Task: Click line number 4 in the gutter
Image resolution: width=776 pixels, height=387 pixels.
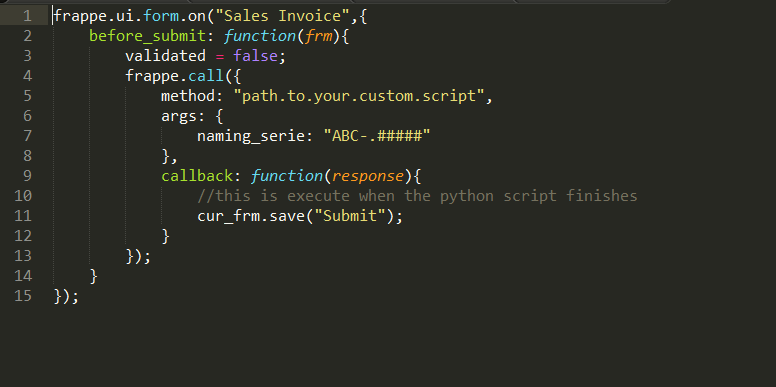Action: point(27,76)
